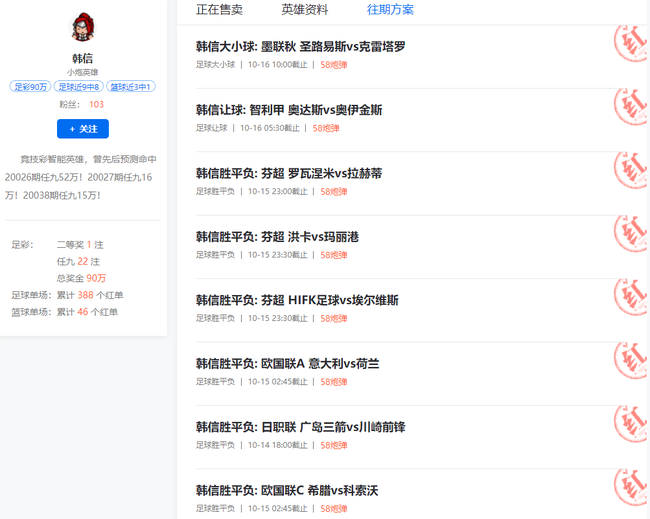Click the 足球近9中8 badge

(x=79, y=87)
